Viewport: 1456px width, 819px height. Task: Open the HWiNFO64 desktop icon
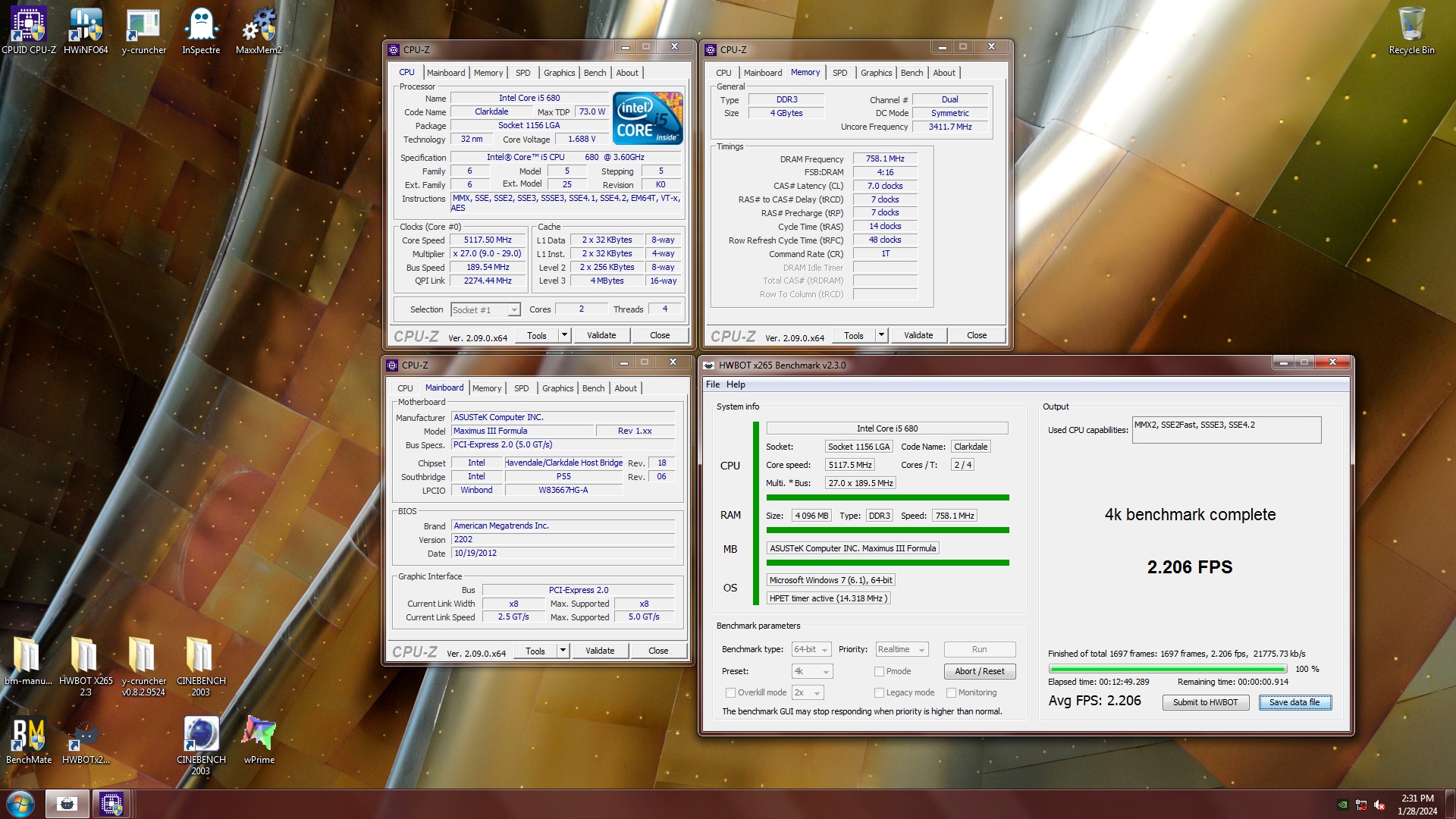tap(86, 30)
